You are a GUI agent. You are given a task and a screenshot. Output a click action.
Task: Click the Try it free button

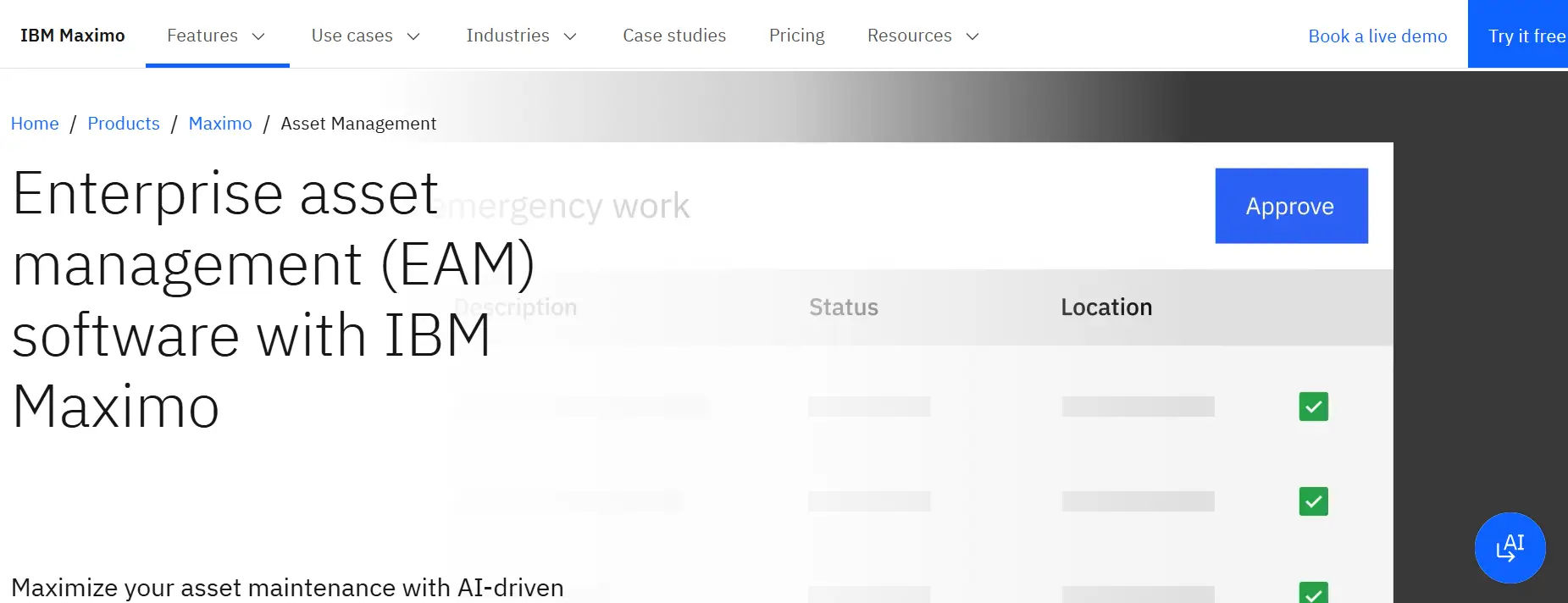pos(1518,36)
